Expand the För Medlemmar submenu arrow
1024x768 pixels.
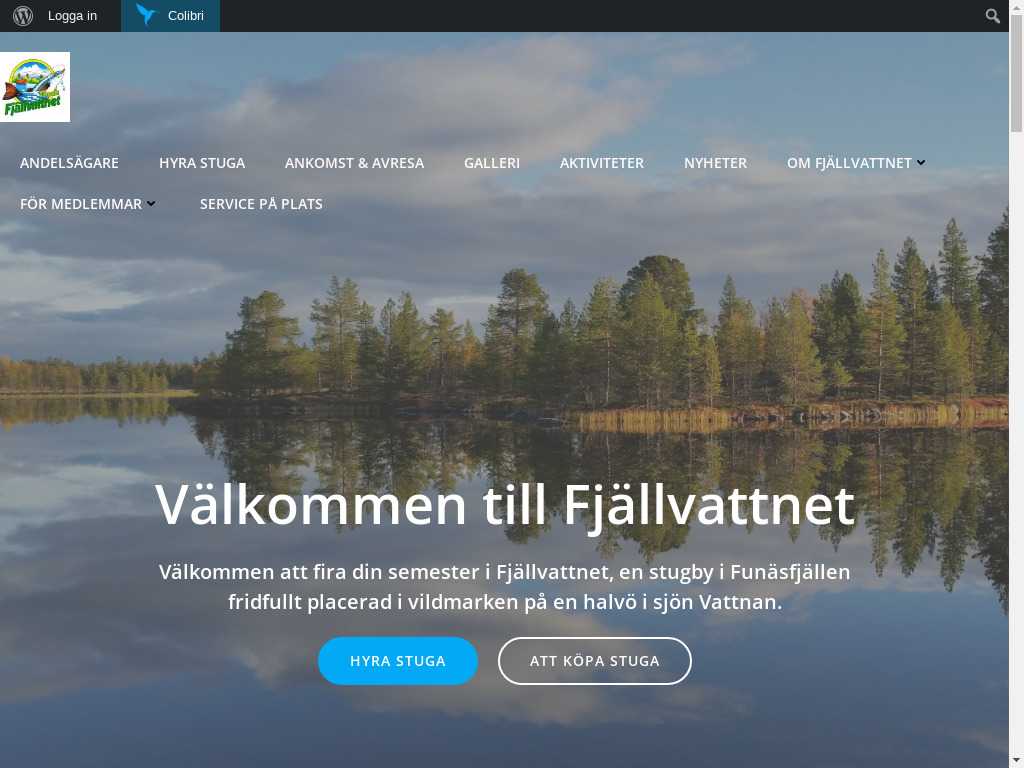(x=151, y=204)
